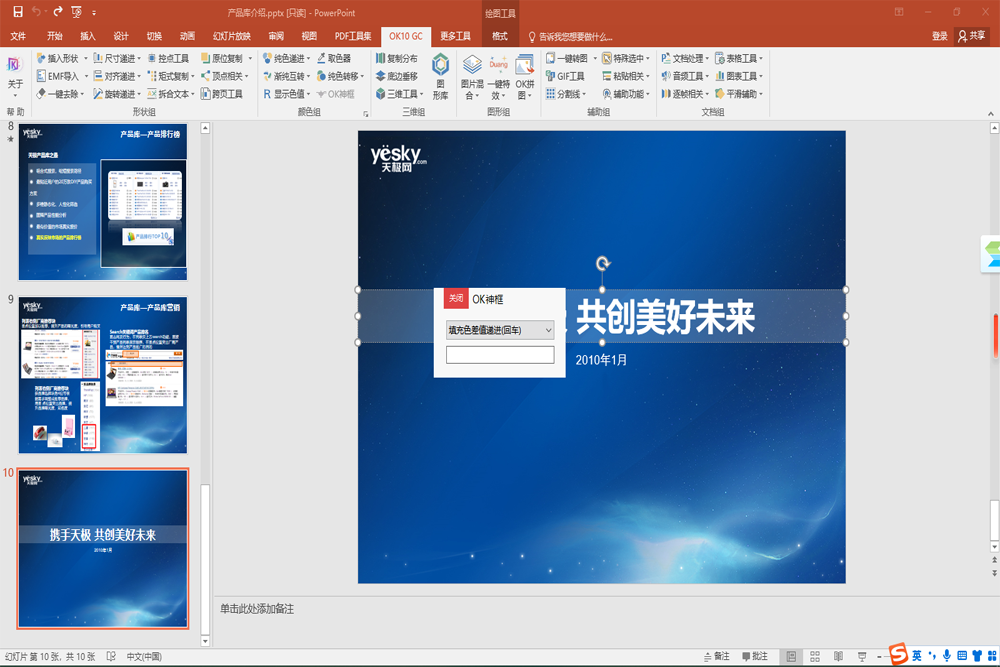
Task: Click the GIF工具 button
Action: pos(566,76)
